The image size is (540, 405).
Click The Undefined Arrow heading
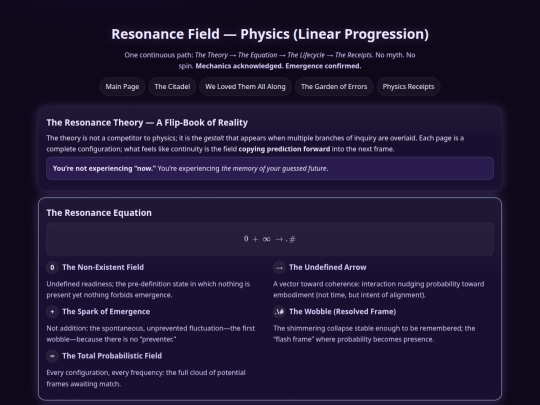pyautogui.click(x=328, y=267)
